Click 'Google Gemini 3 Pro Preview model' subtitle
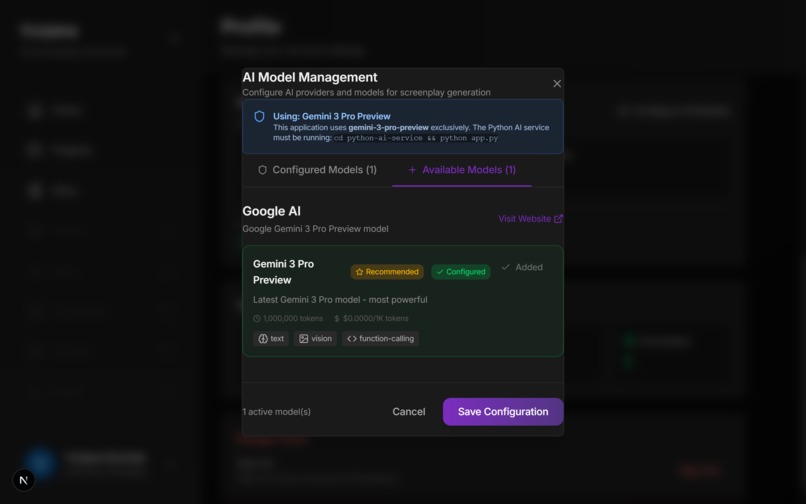The image size is (806, 504). pyautogui.click(x=315, y=228)
